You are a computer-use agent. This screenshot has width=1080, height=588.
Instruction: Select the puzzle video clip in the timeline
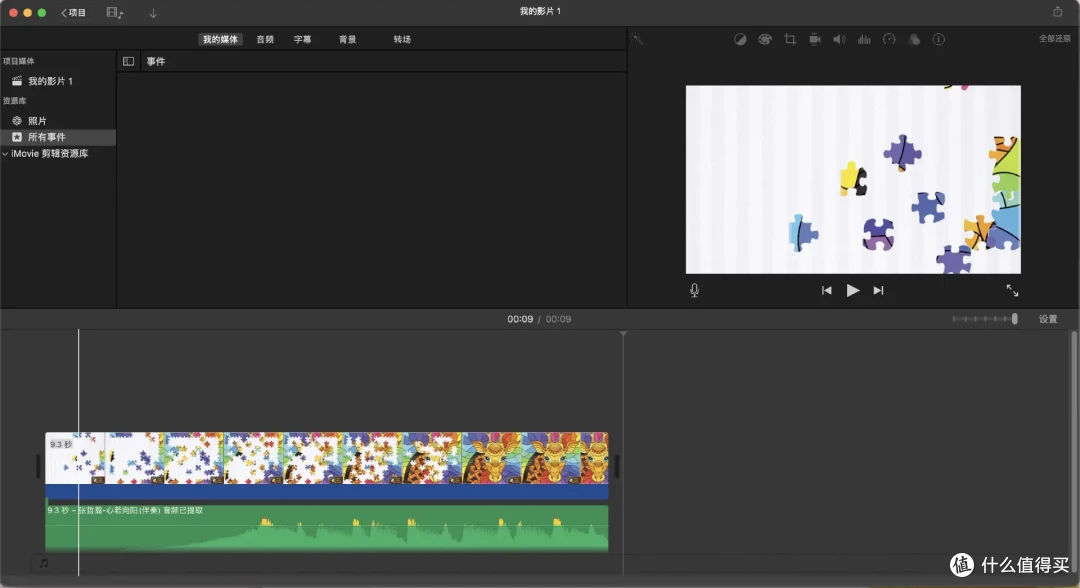(x=326, y=458)
